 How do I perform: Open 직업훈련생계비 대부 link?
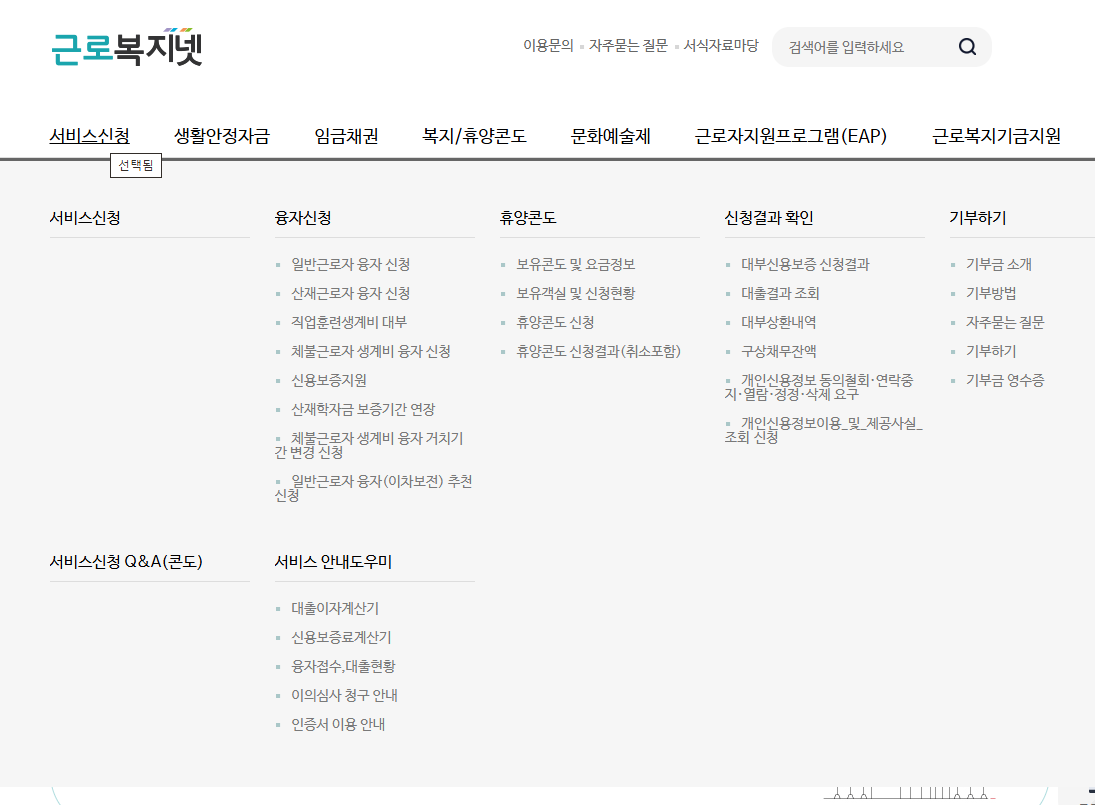click(348, 322)
